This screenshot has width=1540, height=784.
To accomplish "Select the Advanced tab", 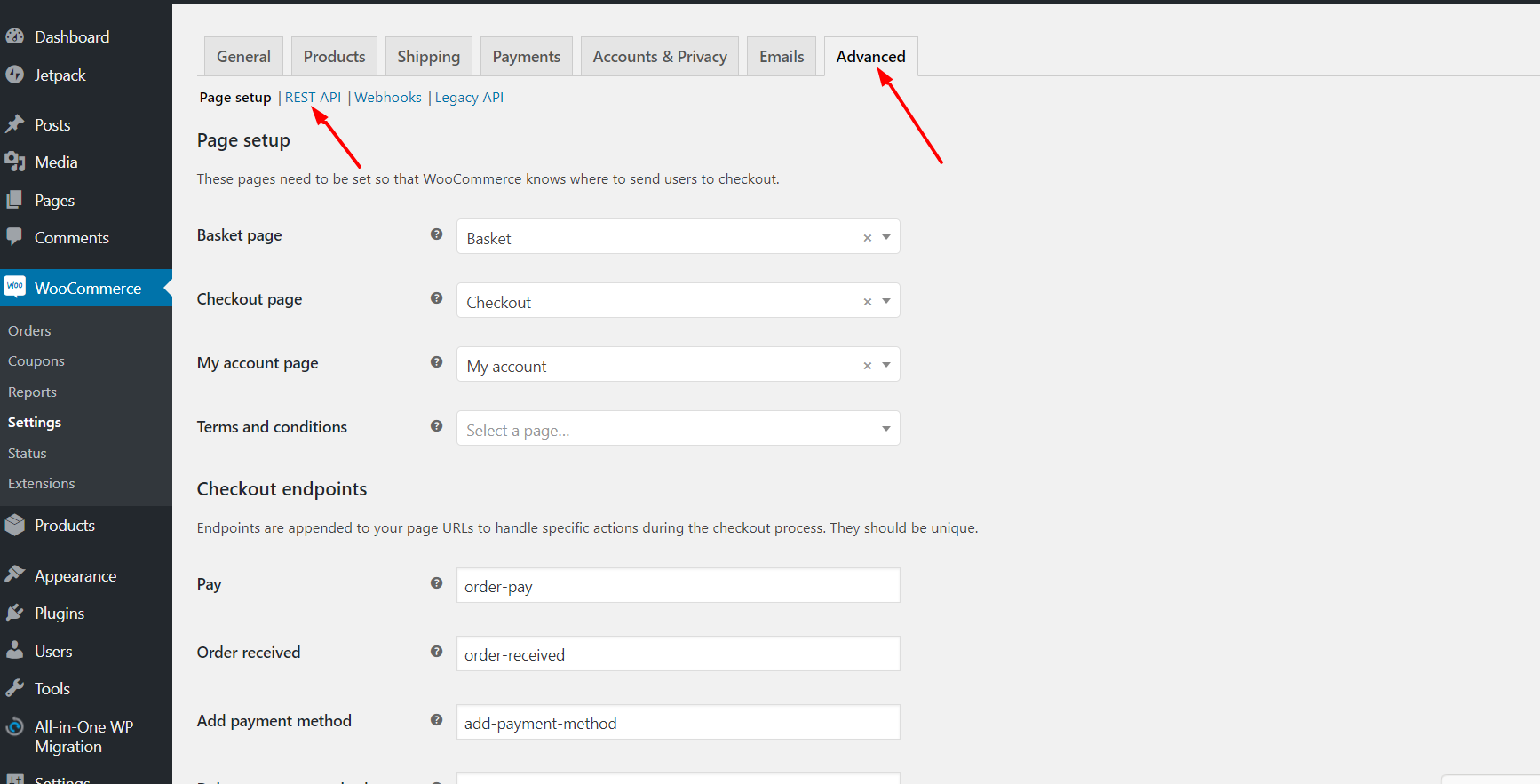I will (x=870, y=56).
